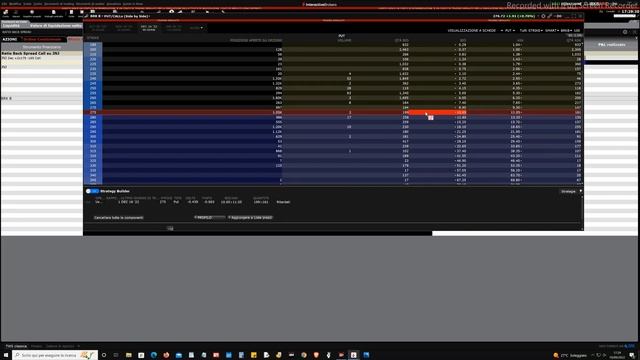Open the taskbar weather widget showing 27°C
The width and height of the screenshot is (640, 360).
point(570,356)
